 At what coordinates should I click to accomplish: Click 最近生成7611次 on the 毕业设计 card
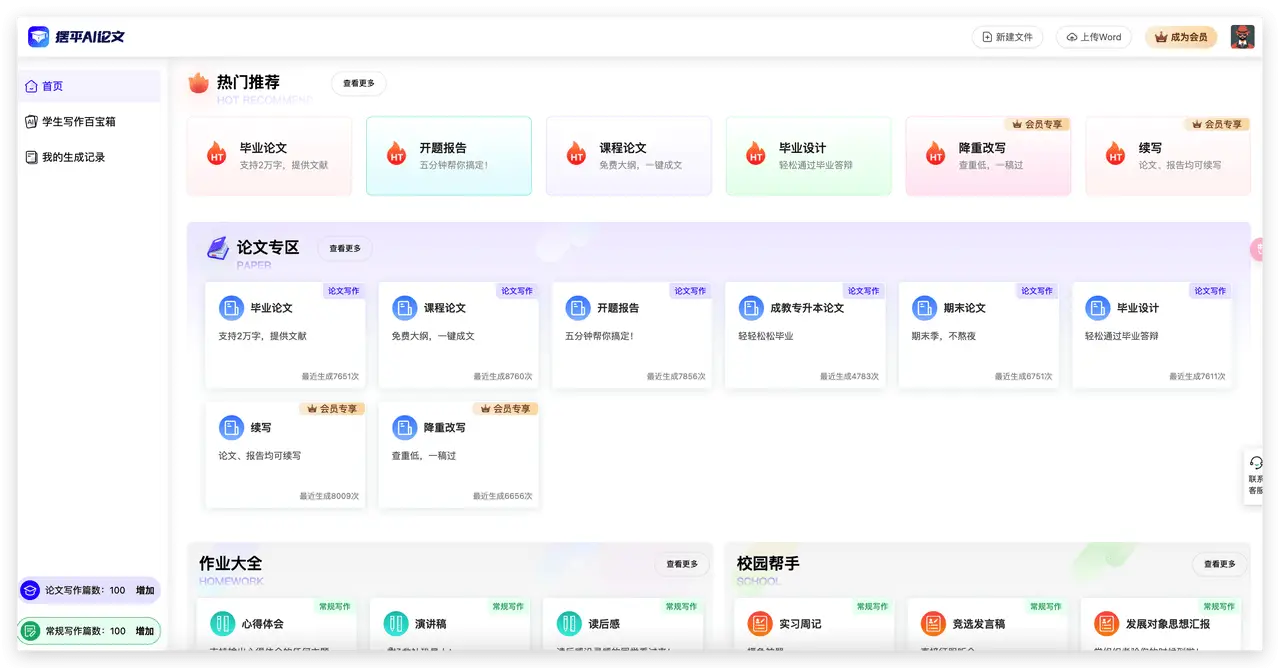point(1197,377)
